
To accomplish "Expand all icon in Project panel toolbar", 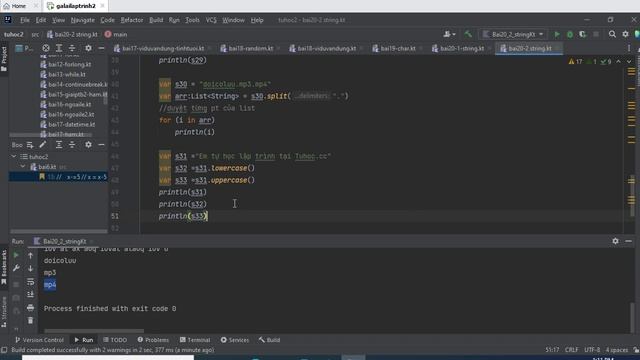I will pos(59,48).
